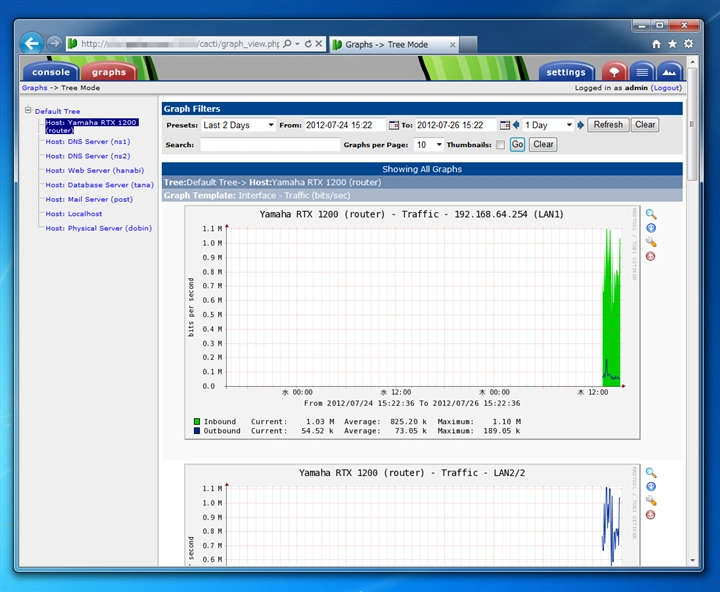Select Host: Database Server (tana)

(100, 185)
